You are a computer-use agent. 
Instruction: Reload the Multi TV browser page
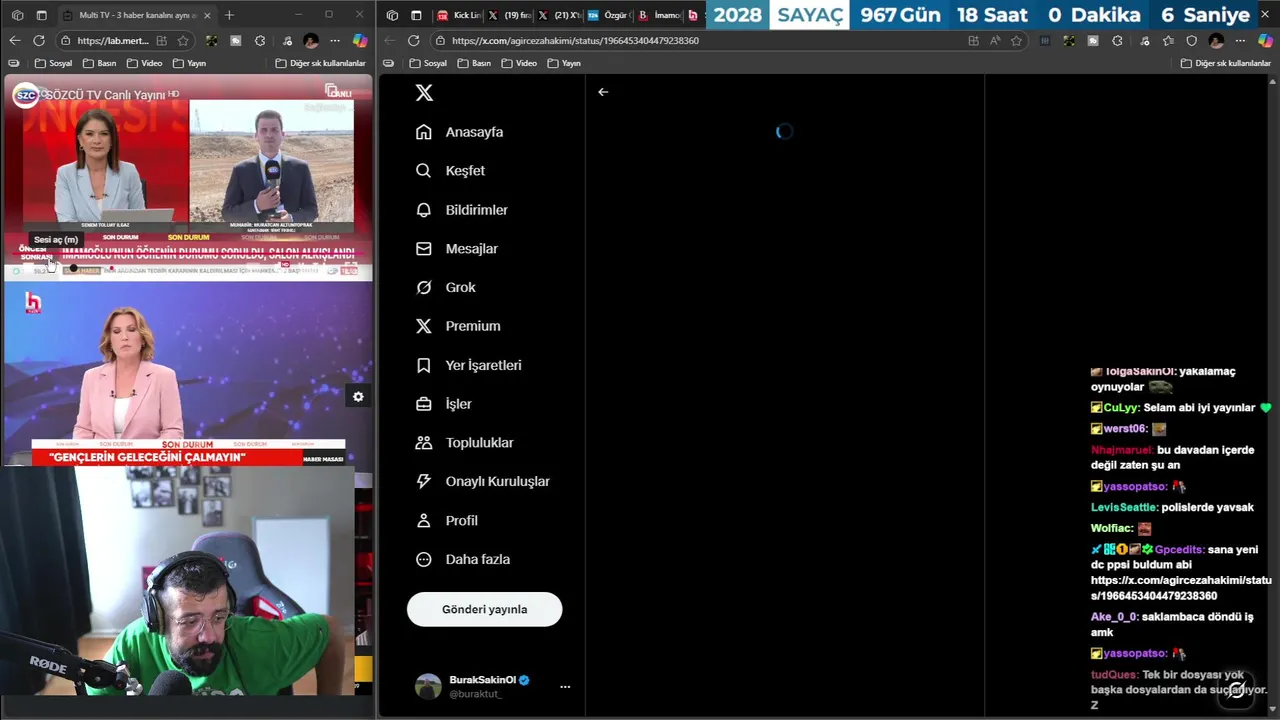39,40
